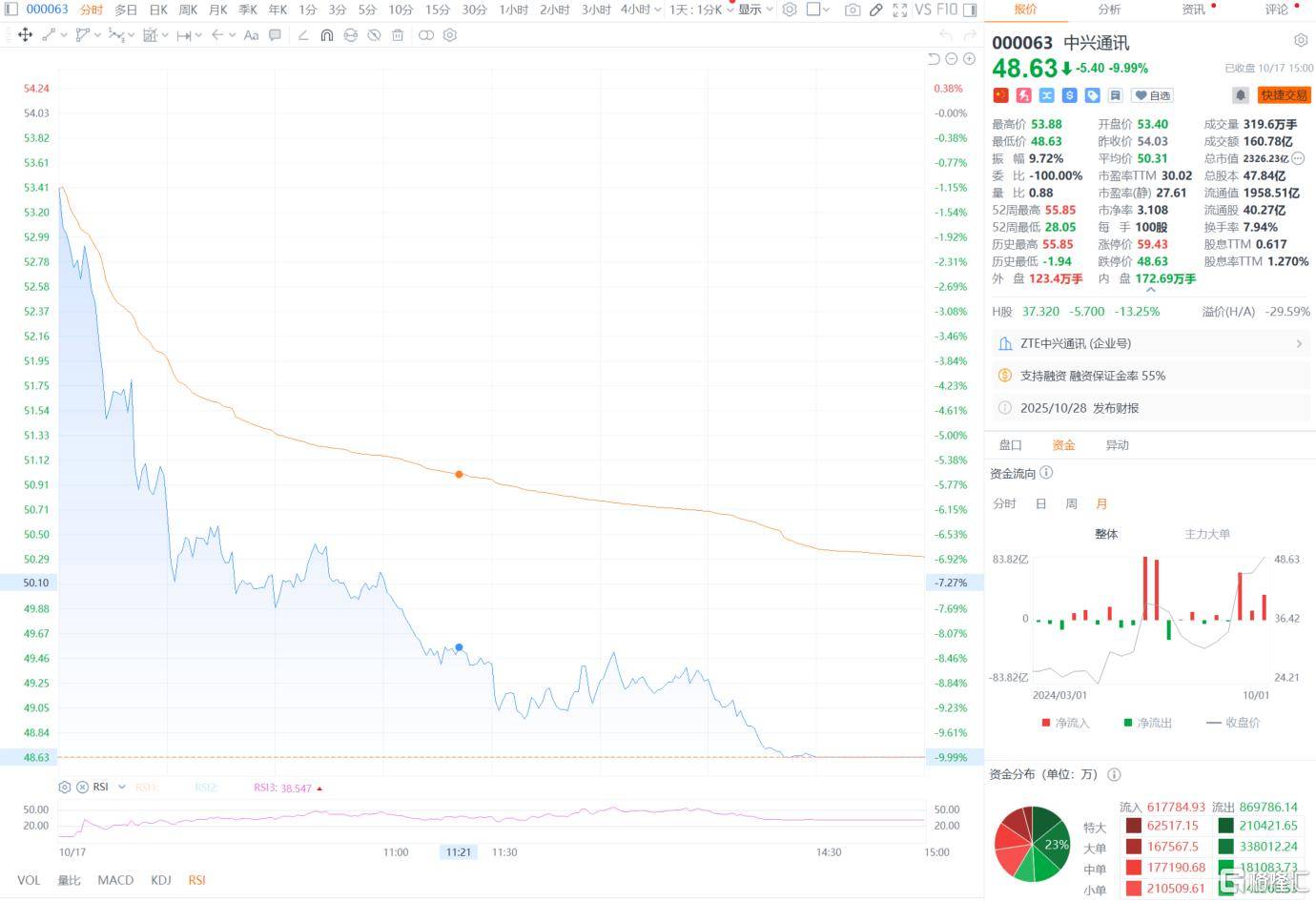Switch to MACD indicator tab
Image resolution: width=1316 pixels, height=901 pixels.
[115, 880]
